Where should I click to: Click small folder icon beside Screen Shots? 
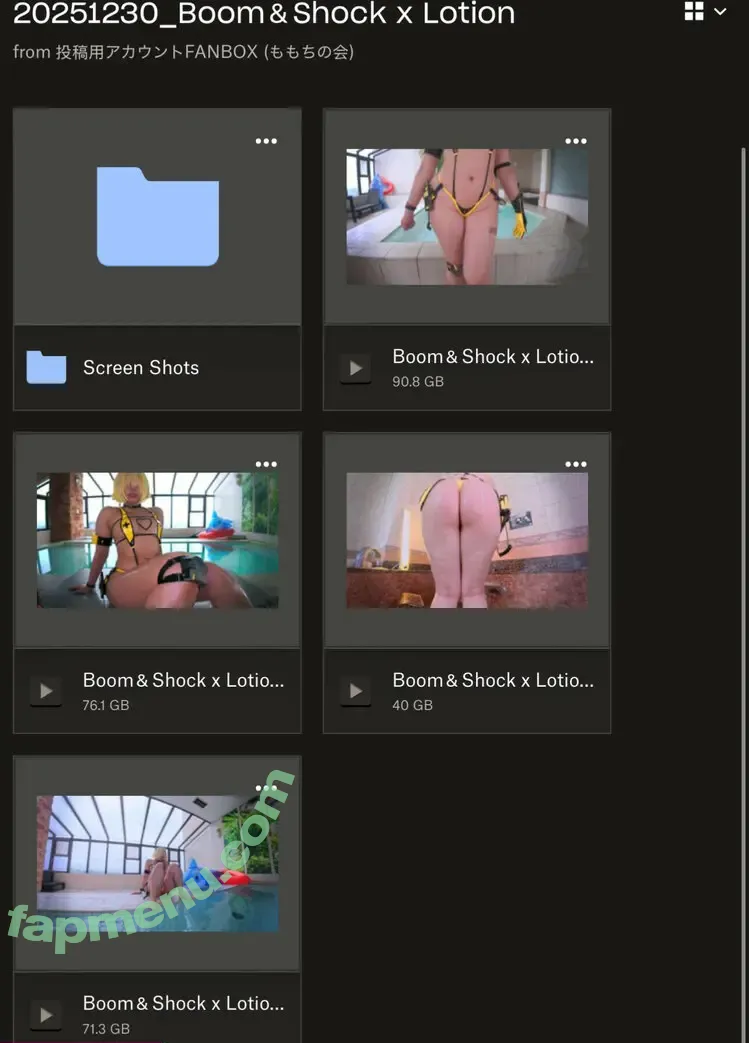pos(46,368)
